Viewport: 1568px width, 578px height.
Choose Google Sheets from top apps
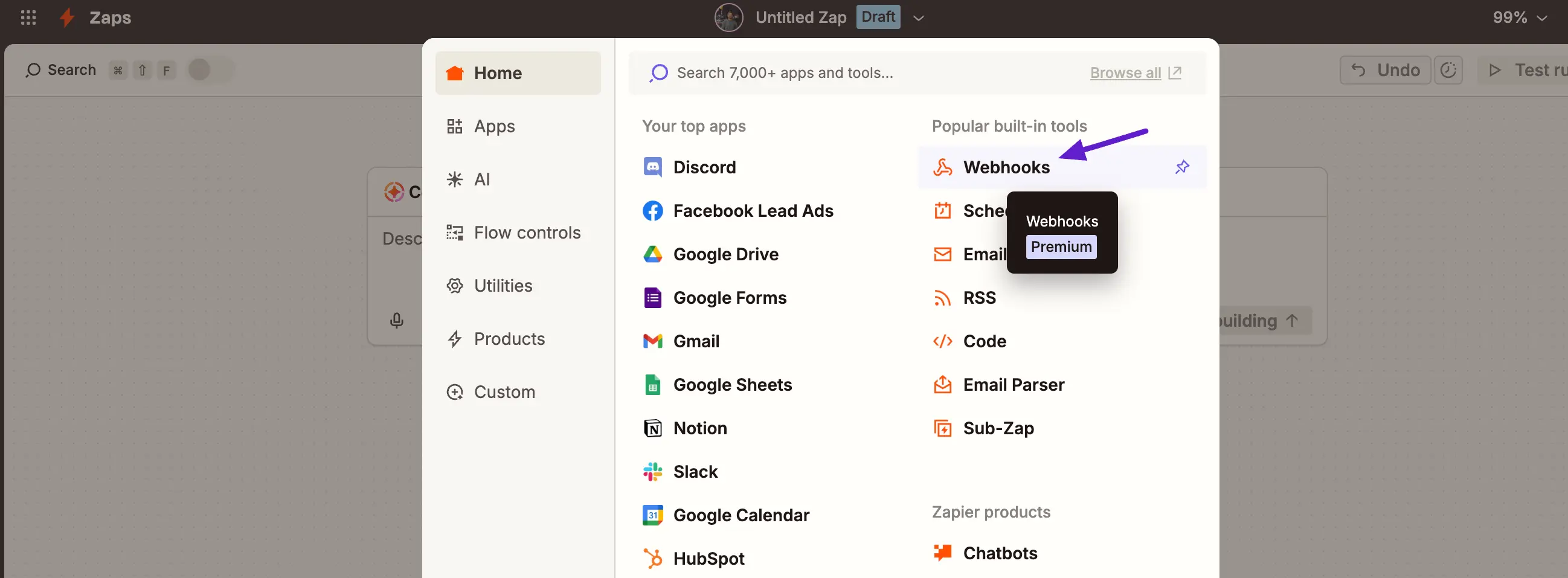(x=732, y=385)
